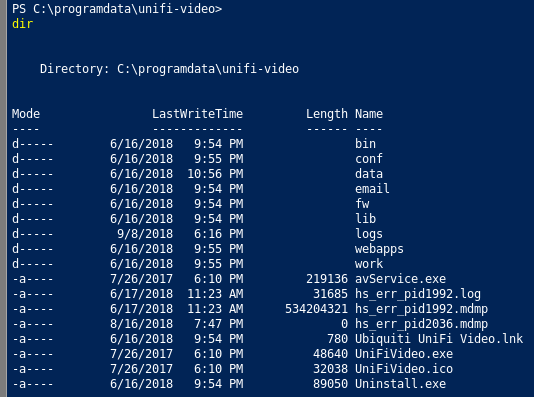Viewport: 534px width, 397px height.
Task: Click the 'LastWriteTime' column header
Action: tap(198, 114)
